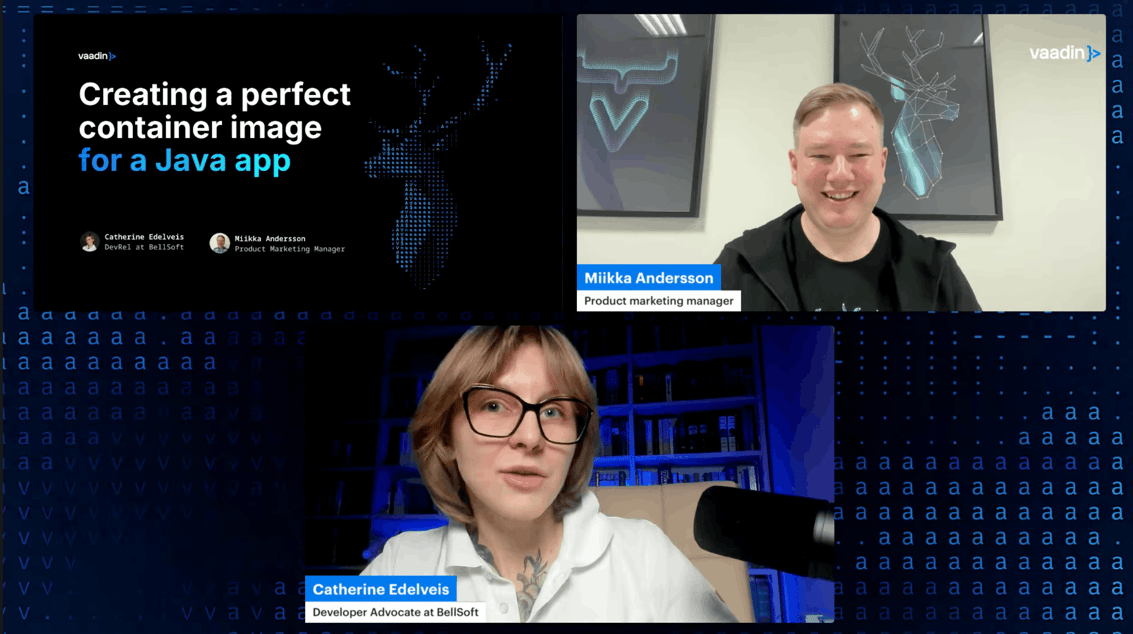Click the 'Miikka Andersson' name banner
The width and height of the screenshot is (1133, 634).
pyautogui.click(x=648, y=278)
